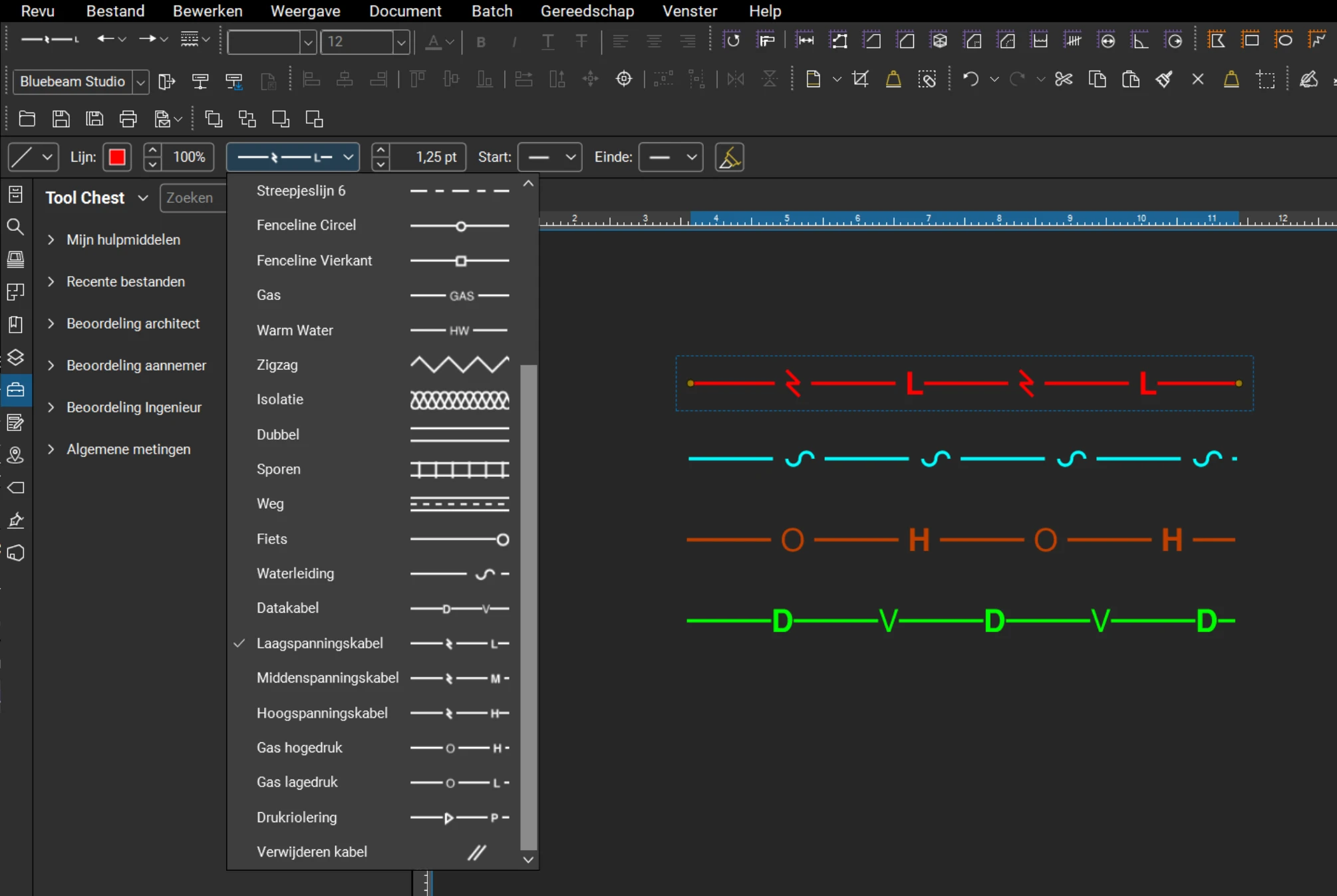Decrease line width with down stepper
1337x896 pixels.
click(x=380, y=164)
